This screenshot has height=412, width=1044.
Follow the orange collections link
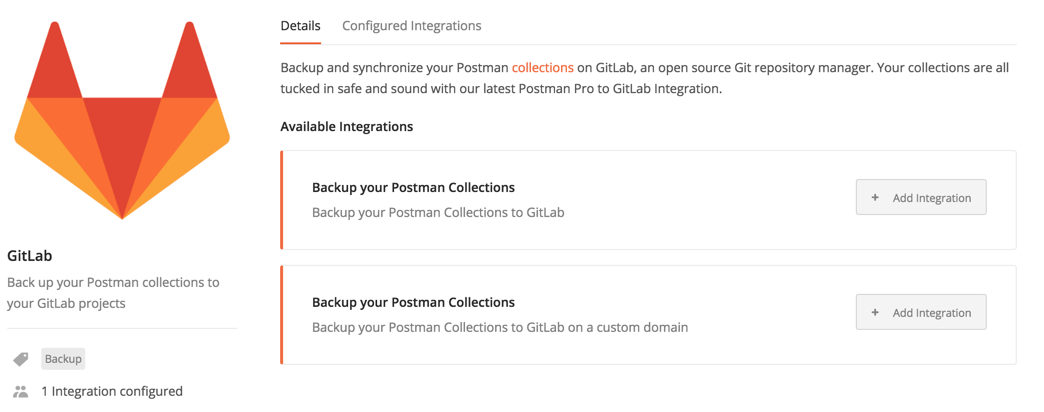tap(542, 68)
